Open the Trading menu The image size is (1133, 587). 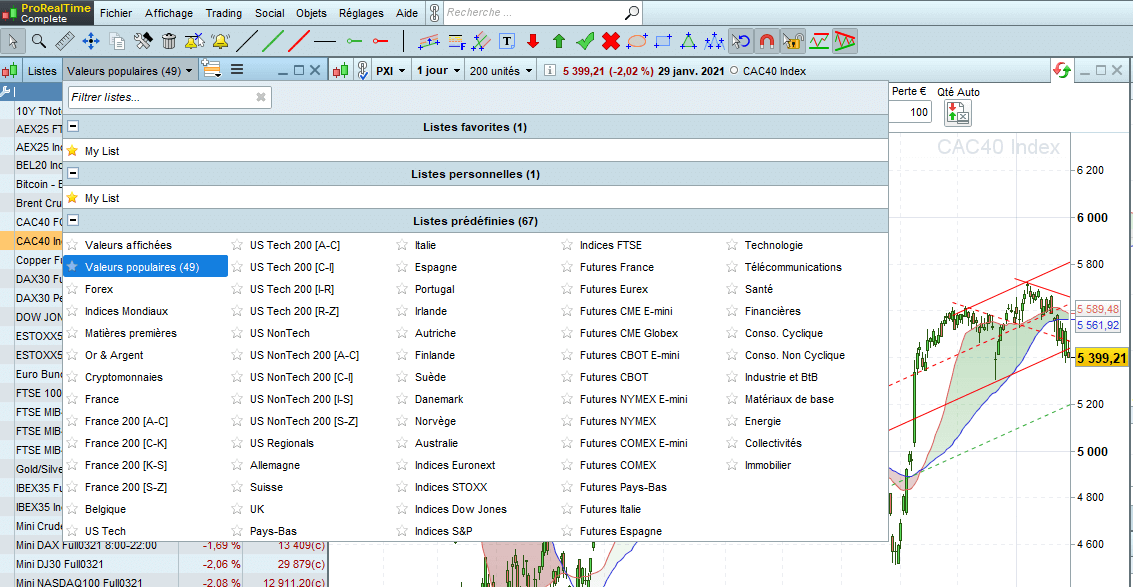pyautogui.click(x=224, y=13)
